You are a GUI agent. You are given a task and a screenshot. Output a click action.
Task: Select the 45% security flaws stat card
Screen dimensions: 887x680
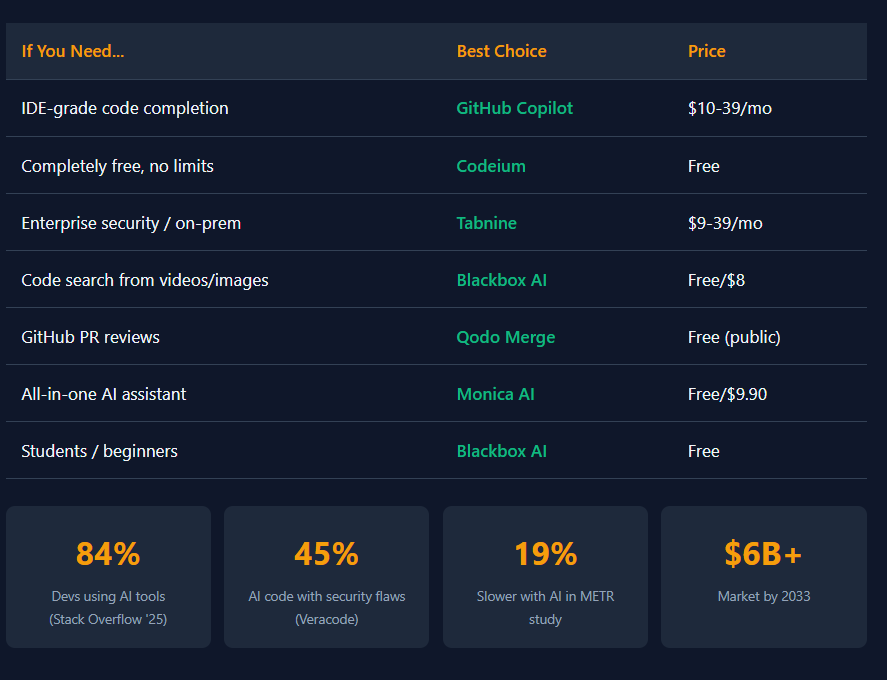(x=326, y=576)
